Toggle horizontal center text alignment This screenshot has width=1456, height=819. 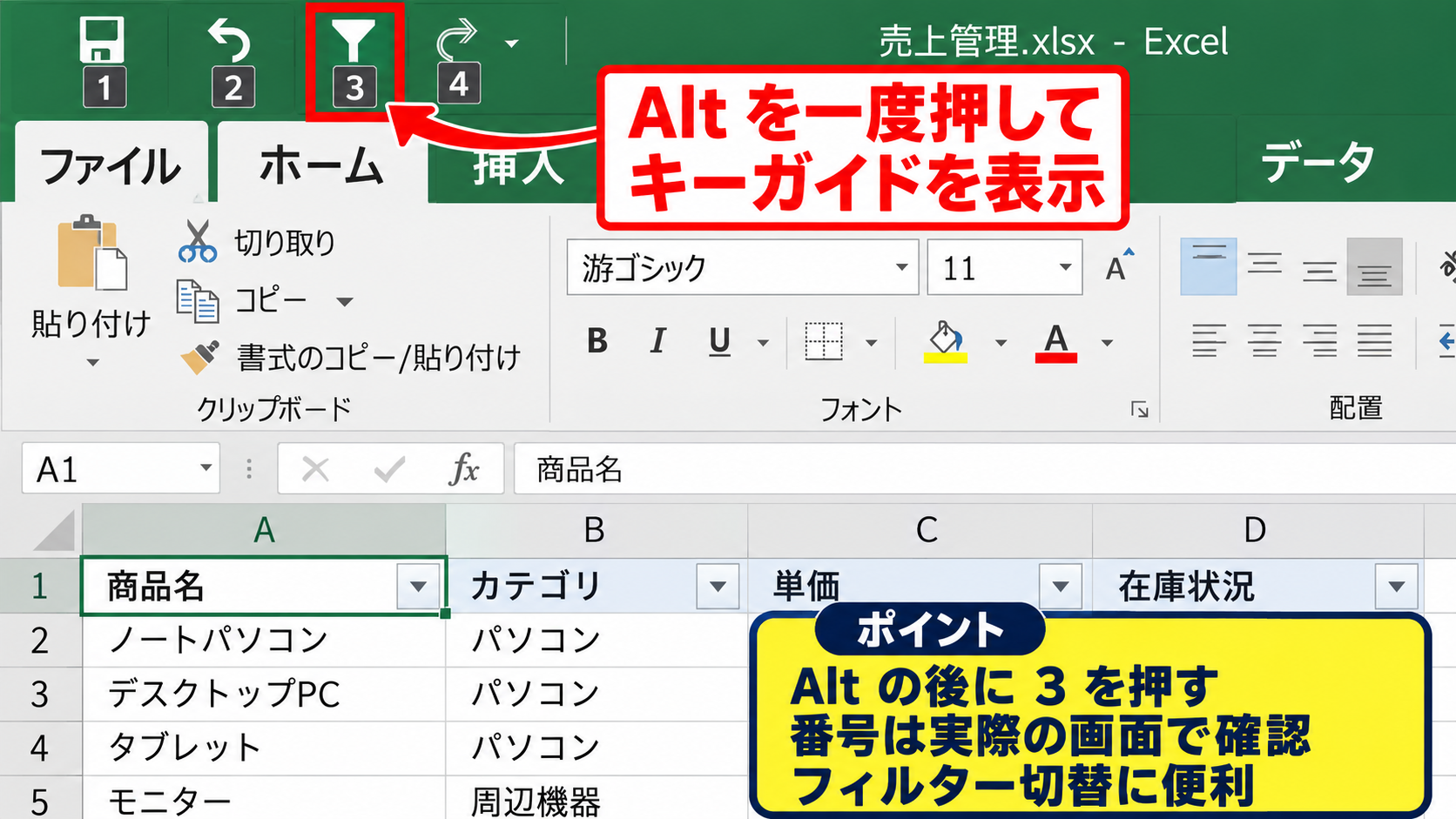tap(1264, 340)
